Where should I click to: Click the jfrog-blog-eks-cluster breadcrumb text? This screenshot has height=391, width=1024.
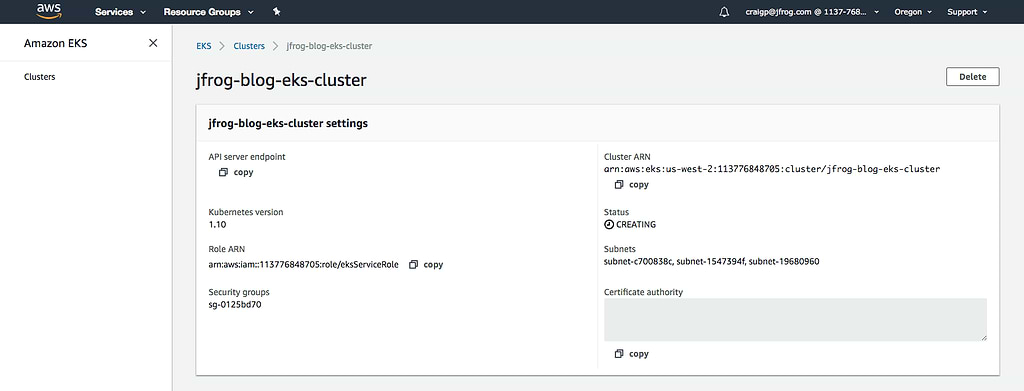click(x=330, y=46)
